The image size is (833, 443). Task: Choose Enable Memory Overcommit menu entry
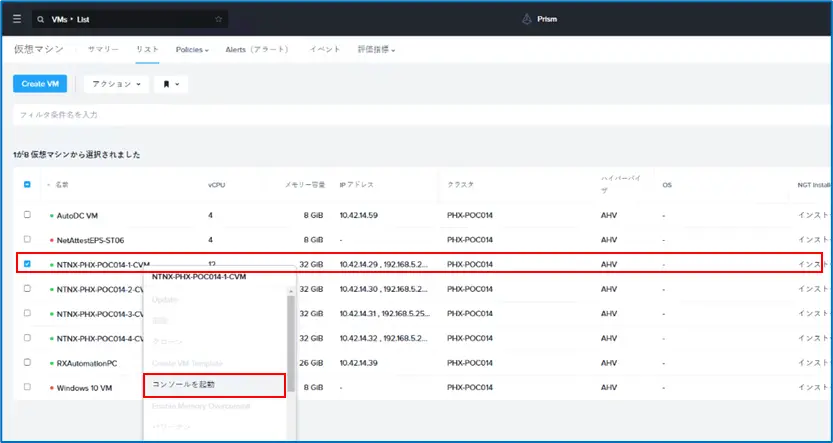coord(201,406)
